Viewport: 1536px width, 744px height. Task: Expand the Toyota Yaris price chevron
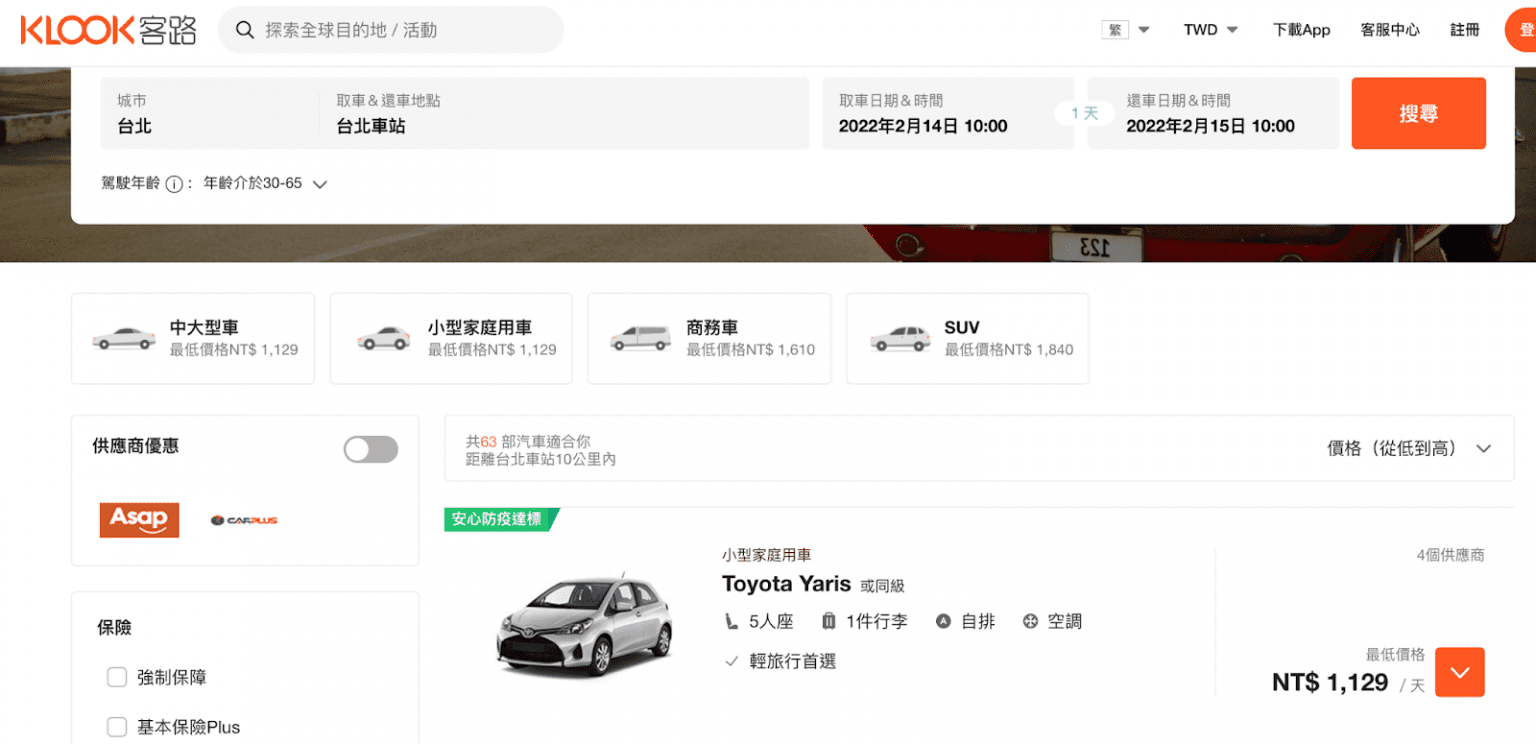(x=1459, y=672)
